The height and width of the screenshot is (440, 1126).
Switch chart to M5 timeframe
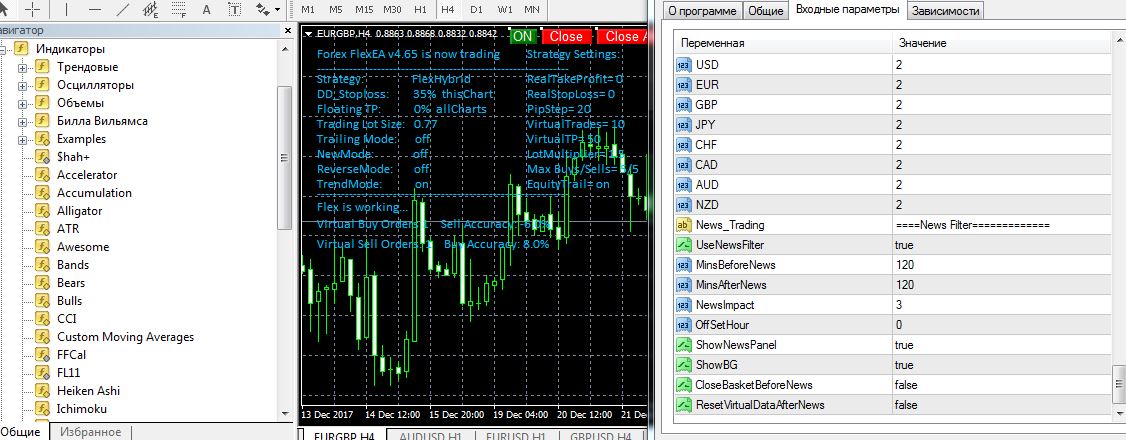pos(336,9)
